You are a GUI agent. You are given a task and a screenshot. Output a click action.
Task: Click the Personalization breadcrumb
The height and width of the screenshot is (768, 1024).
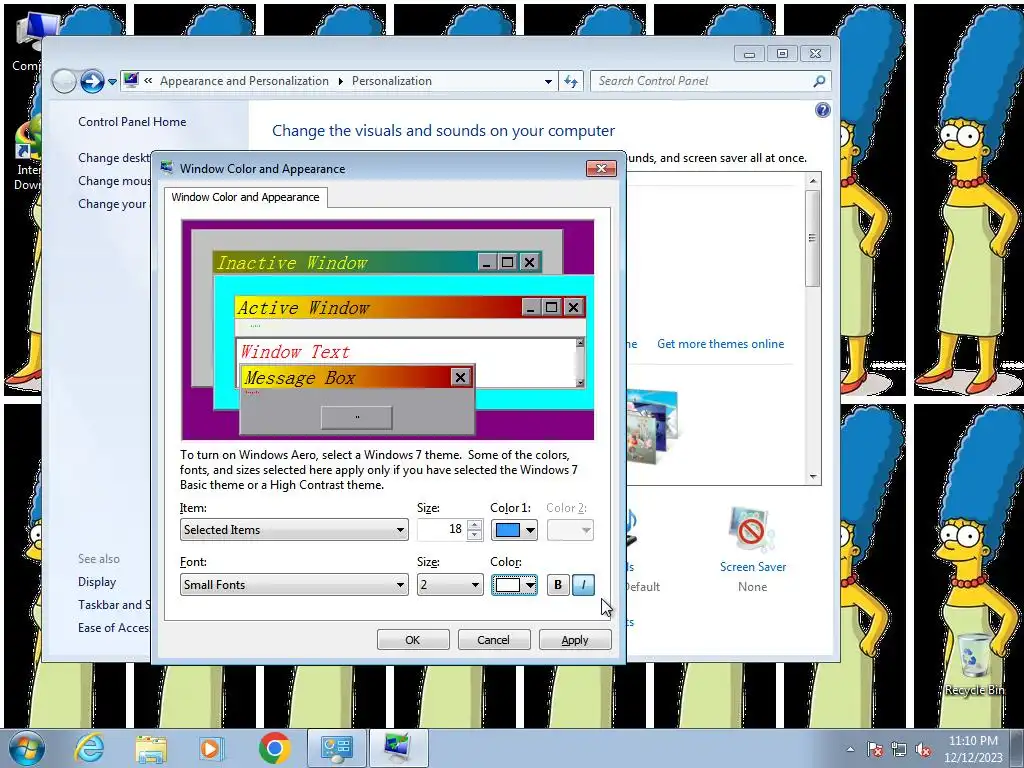[392, 81]
